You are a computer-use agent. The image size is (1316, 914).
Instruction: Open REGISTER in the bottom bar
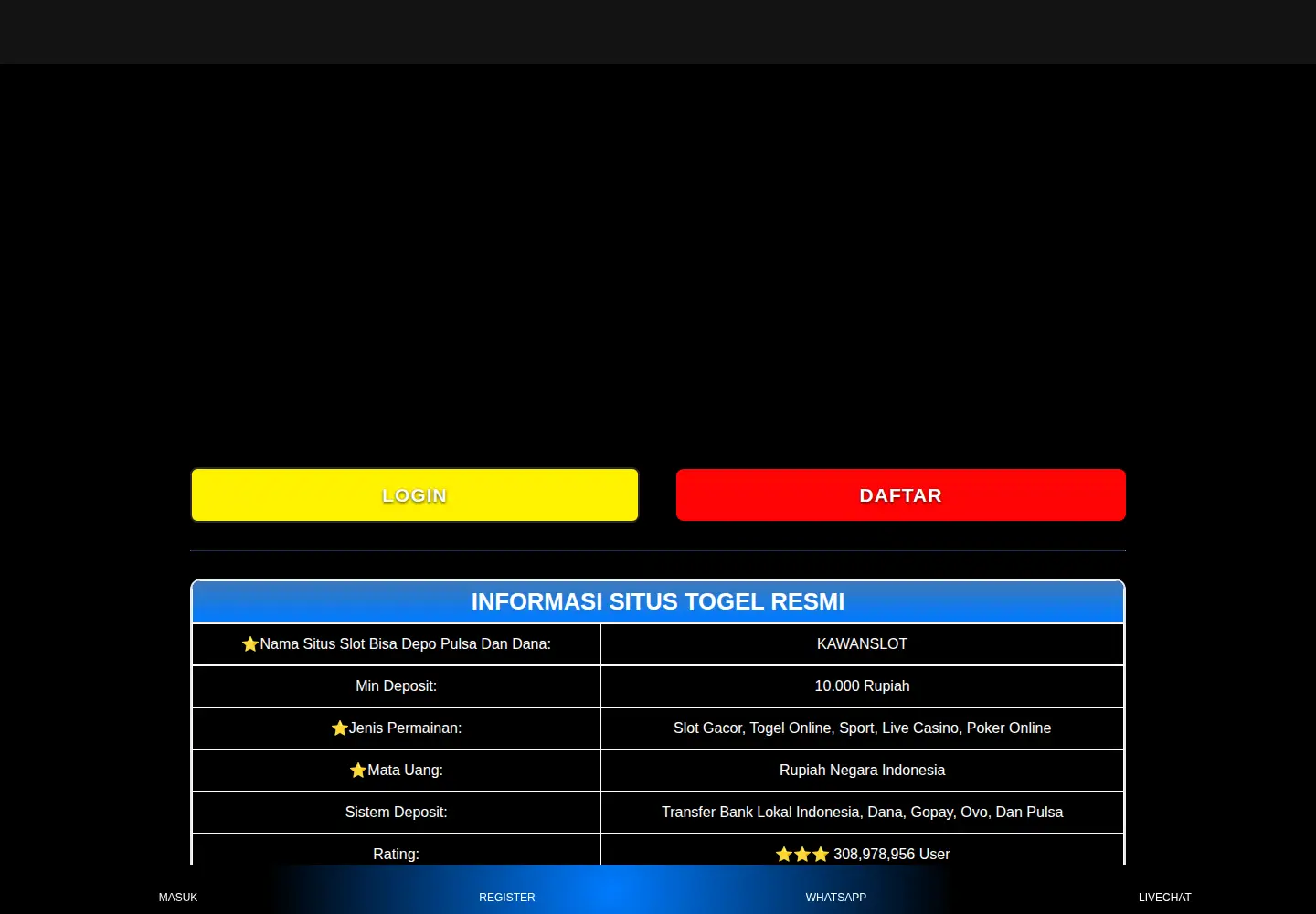(507, 897)
